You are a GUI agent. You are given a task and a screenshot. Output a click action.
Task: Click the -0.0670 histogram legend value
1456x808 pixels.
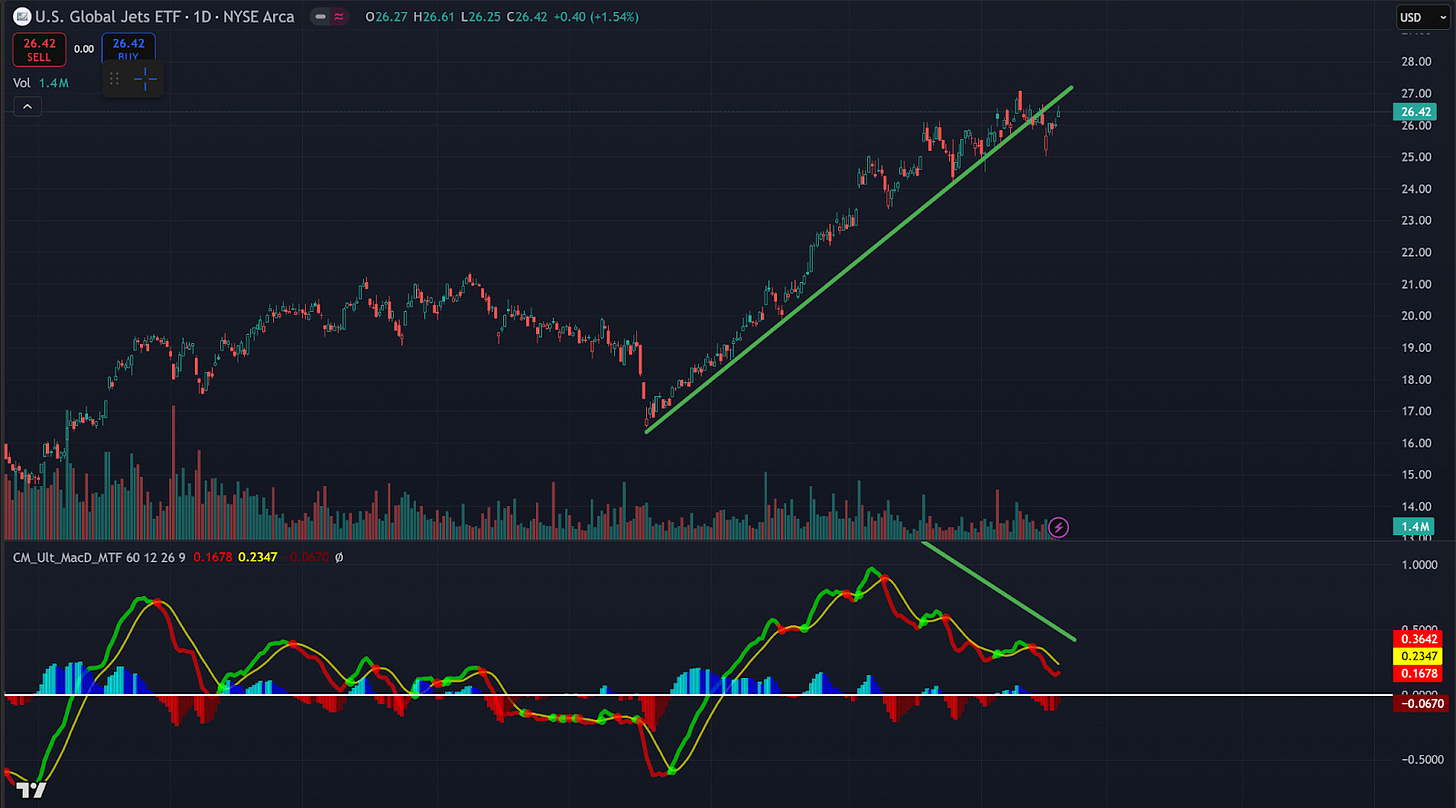(304, 556)
